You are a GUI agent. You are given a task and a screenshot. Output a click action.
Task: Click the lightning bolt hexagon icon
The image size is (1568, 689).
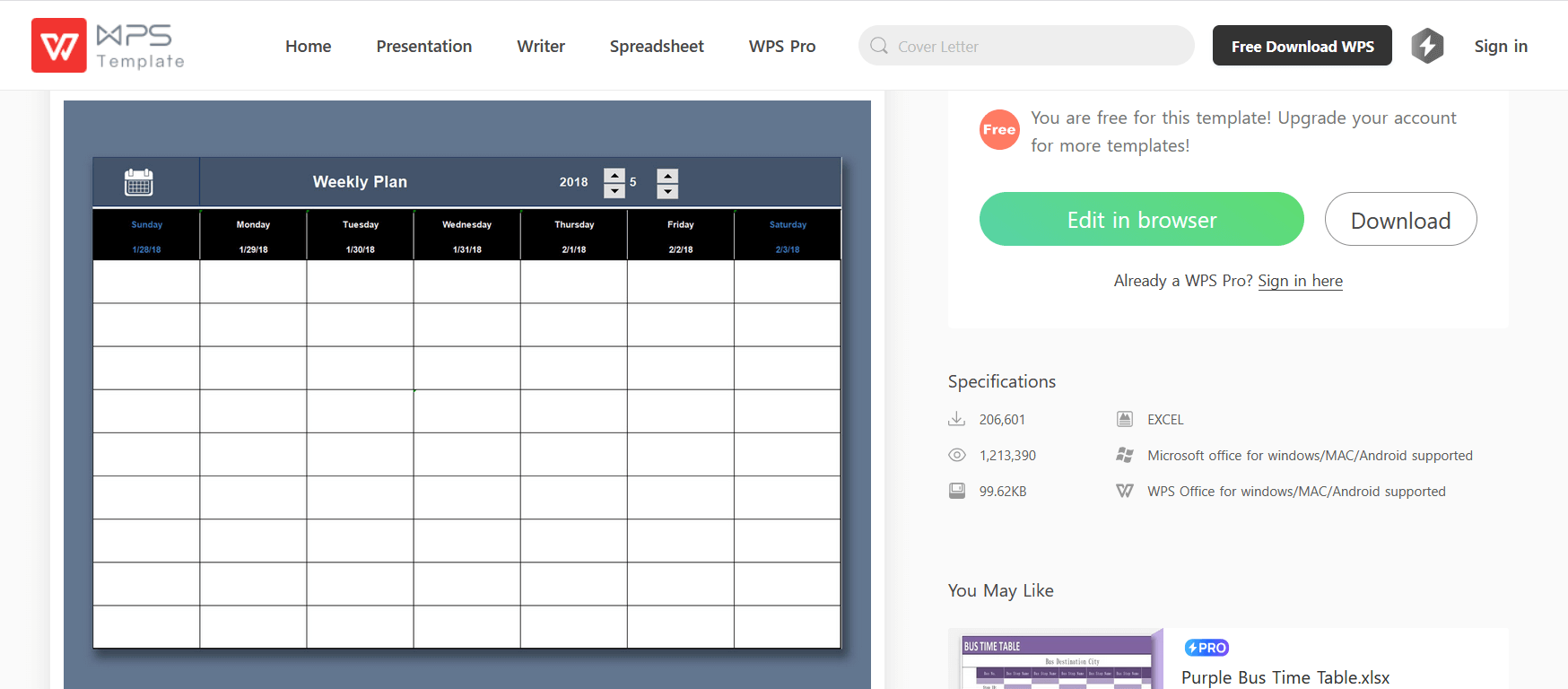[x=1427, y=46]
